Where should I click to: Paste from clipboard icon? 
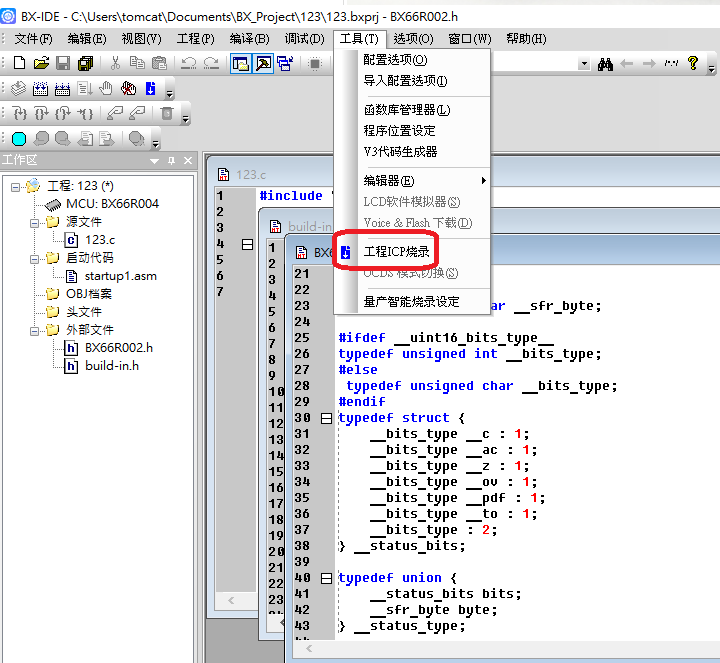point(159,63)
